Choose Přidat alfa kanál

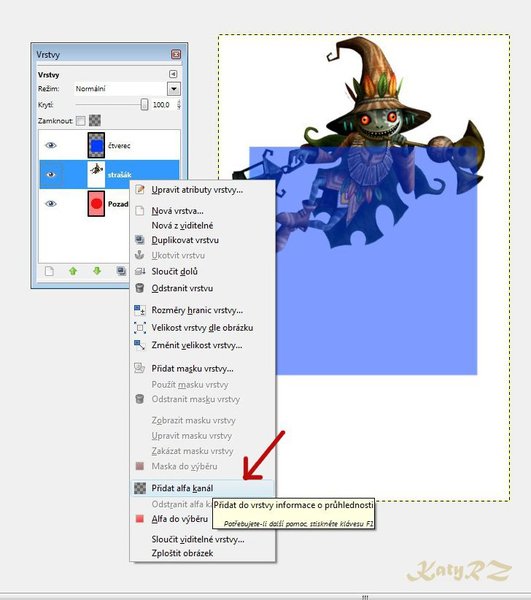[202, 488]
